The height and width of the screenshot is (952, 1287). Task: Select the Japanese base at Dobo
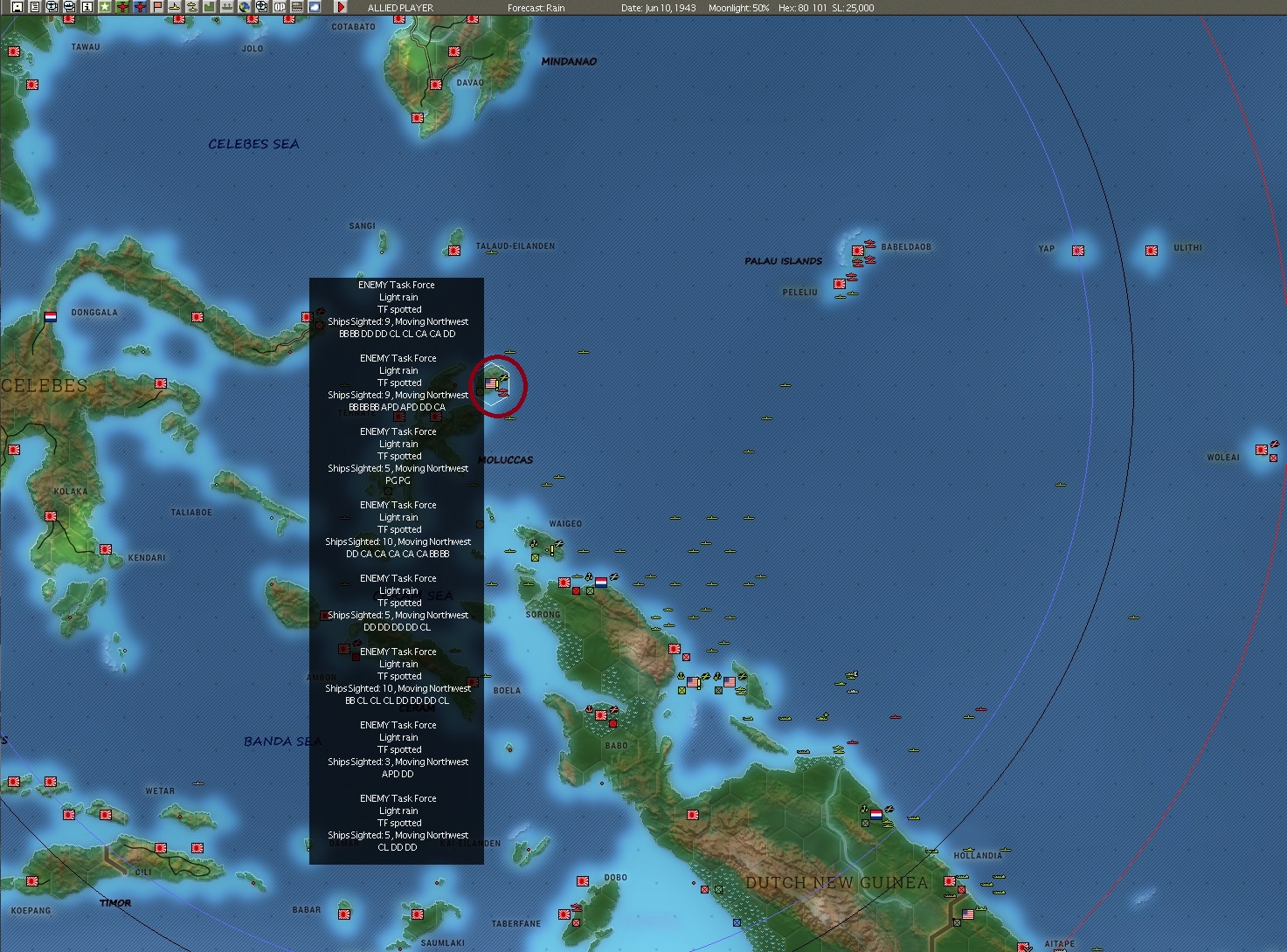pos(583,881)
